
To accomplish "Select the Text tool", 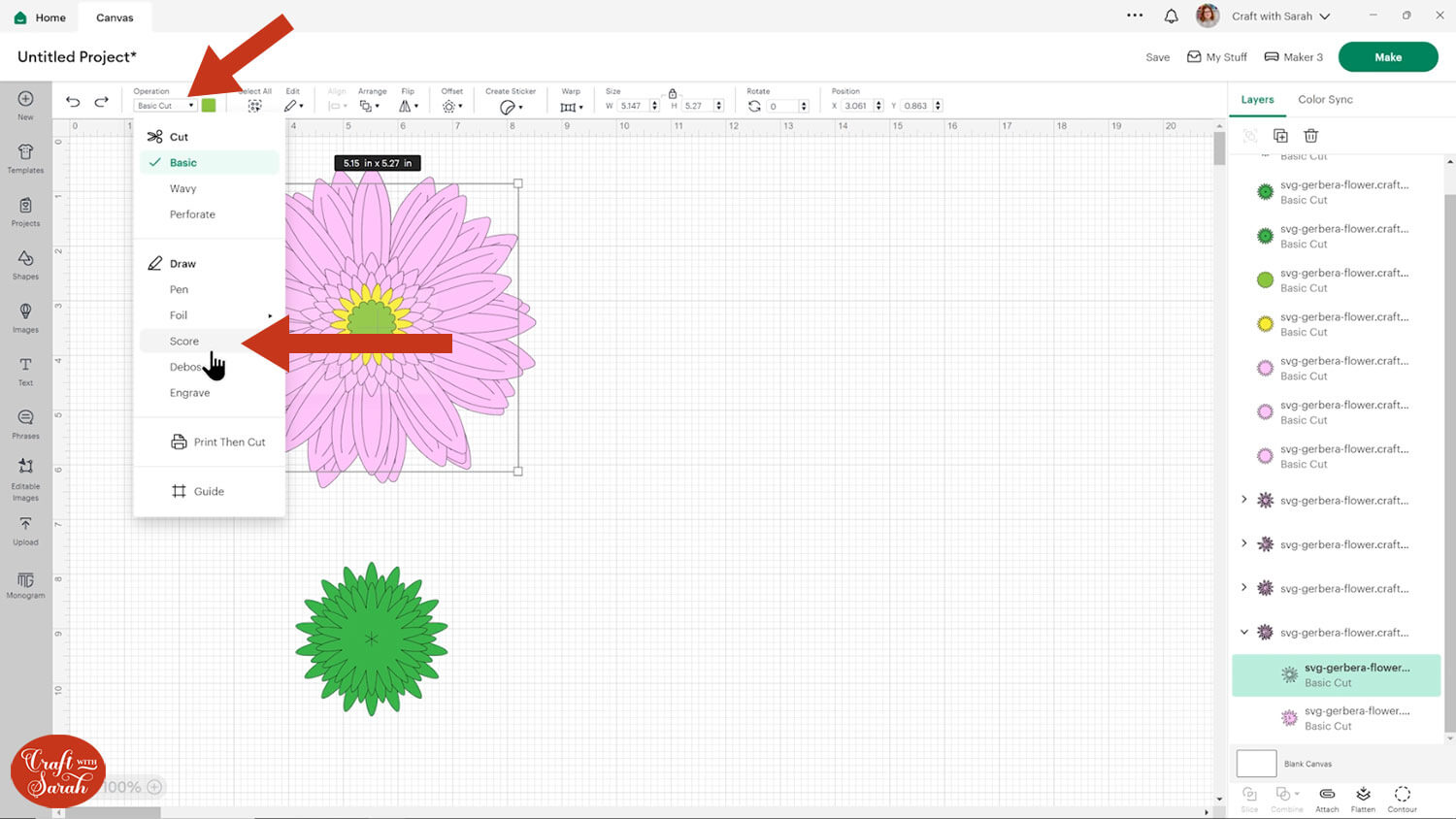I will (25, 370).
